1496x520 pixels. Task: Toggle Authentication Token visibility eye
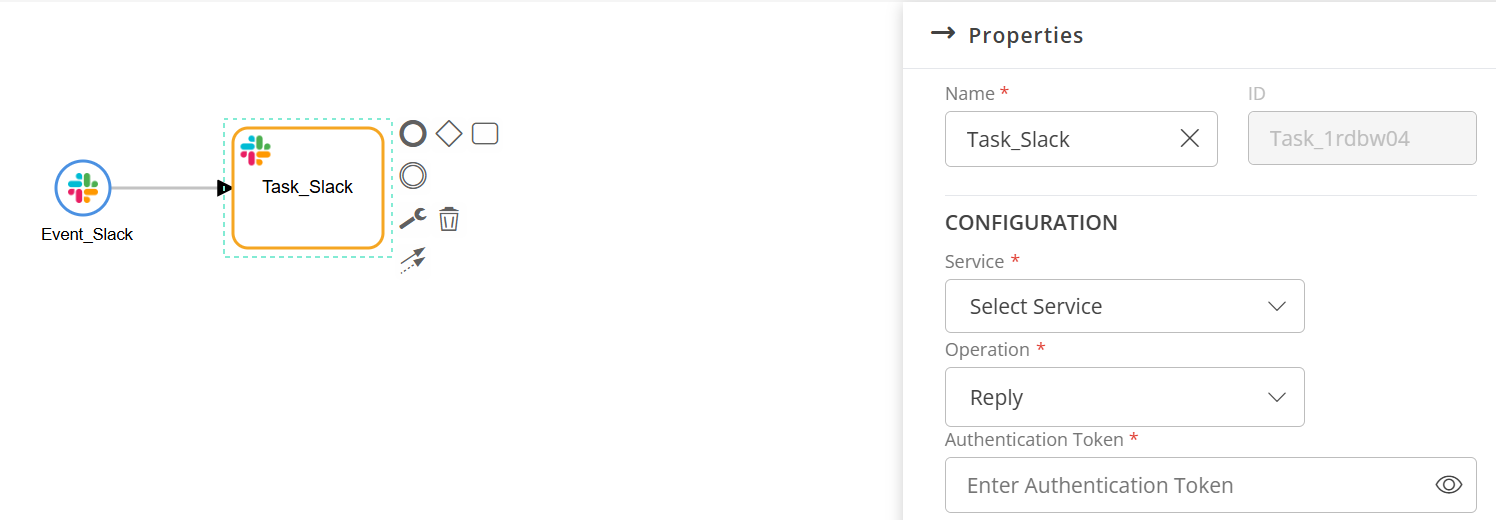click(1448, 485)
